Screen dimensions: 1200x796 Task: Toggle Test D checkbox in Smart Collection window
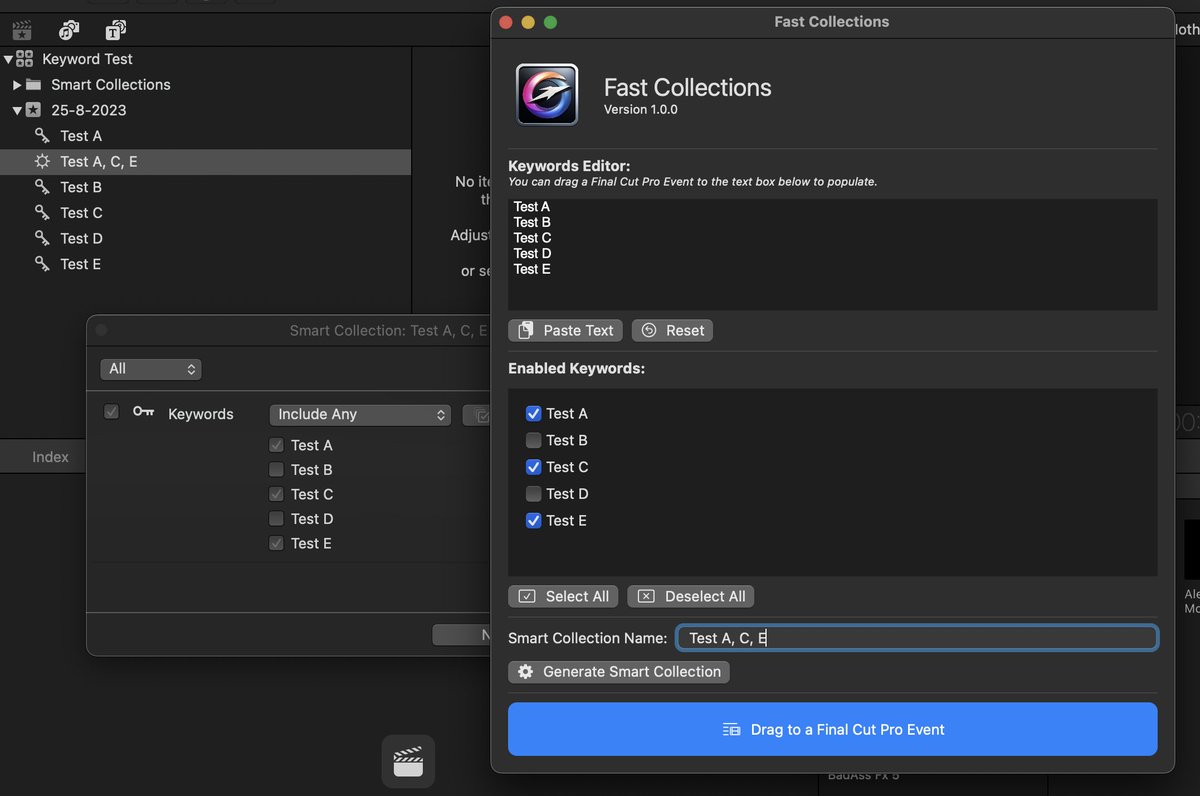(276, 518)
